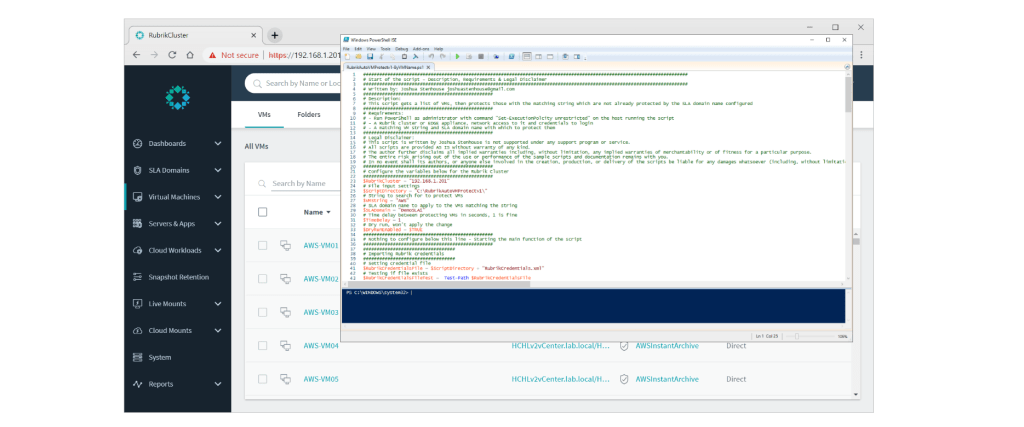Open HCHLv2vCenter link in AWS-VM05 row
This screenshot has height=427, width=1024.
click(560, 379)
